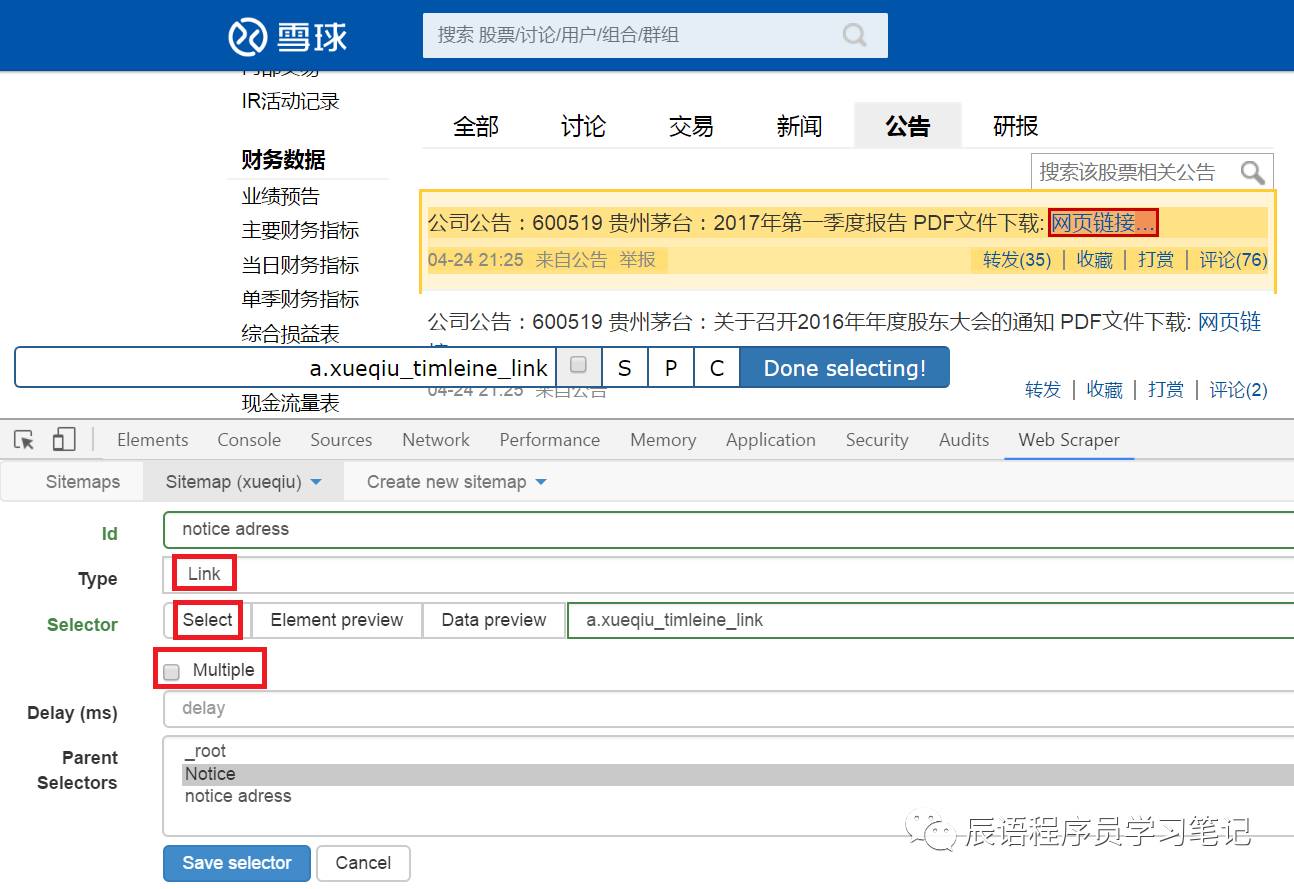The height and width of the screenshot is (889, 1294).
Task: Open the DevTools Application tab
Action: pos(771,440)
